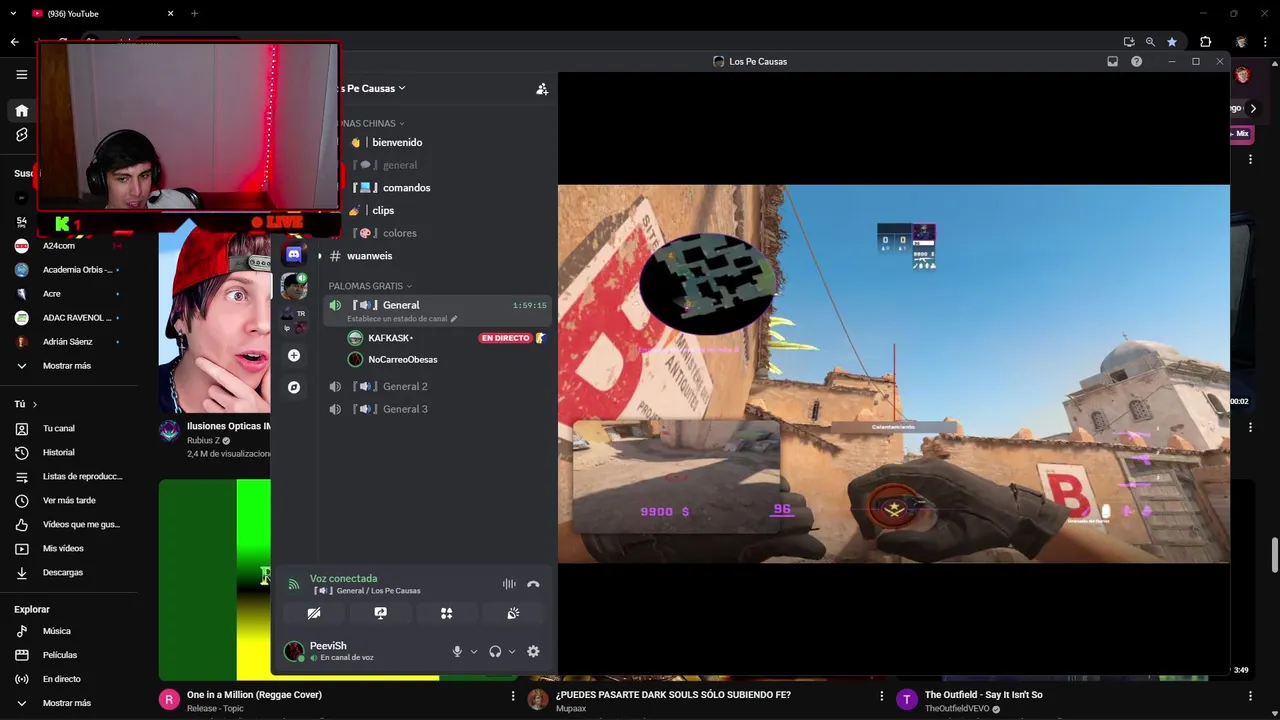Viewport: 1280px width, 720px height.
Task: Open Discord help question mark icon
Action: 1136,62
